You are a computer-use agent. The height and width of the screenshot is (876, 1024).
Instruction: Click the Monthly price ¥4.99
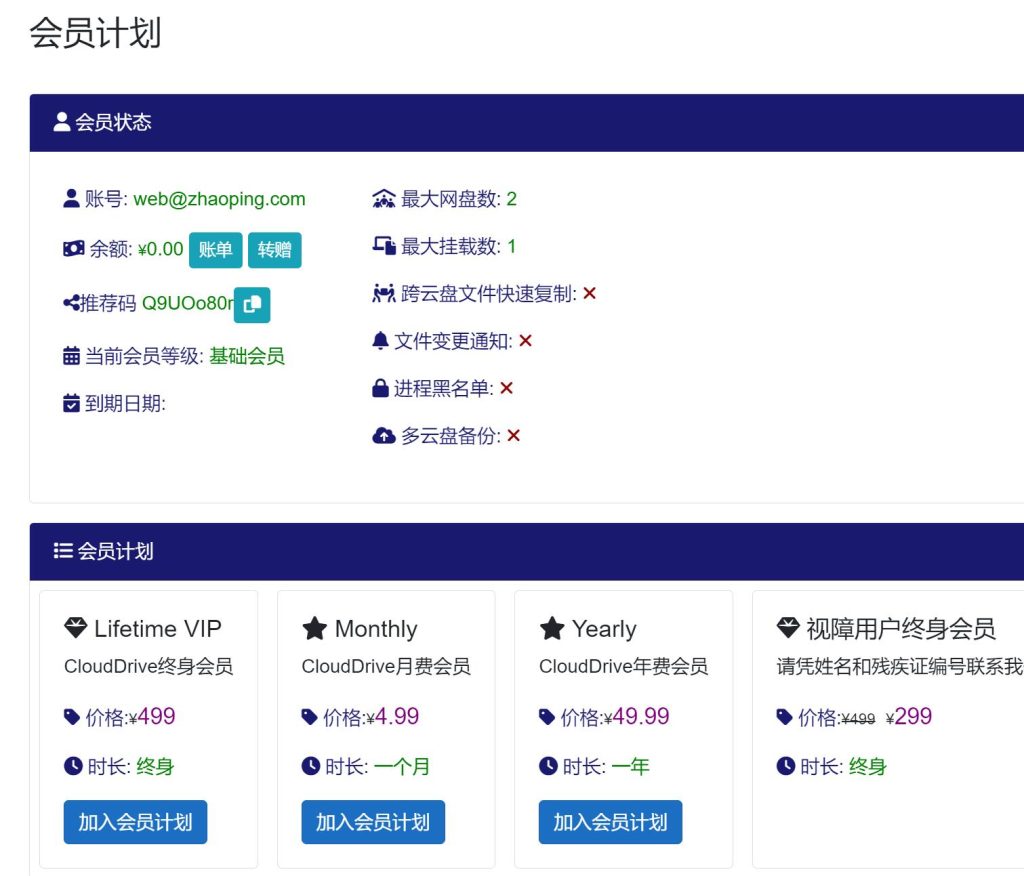coord(392,717)
